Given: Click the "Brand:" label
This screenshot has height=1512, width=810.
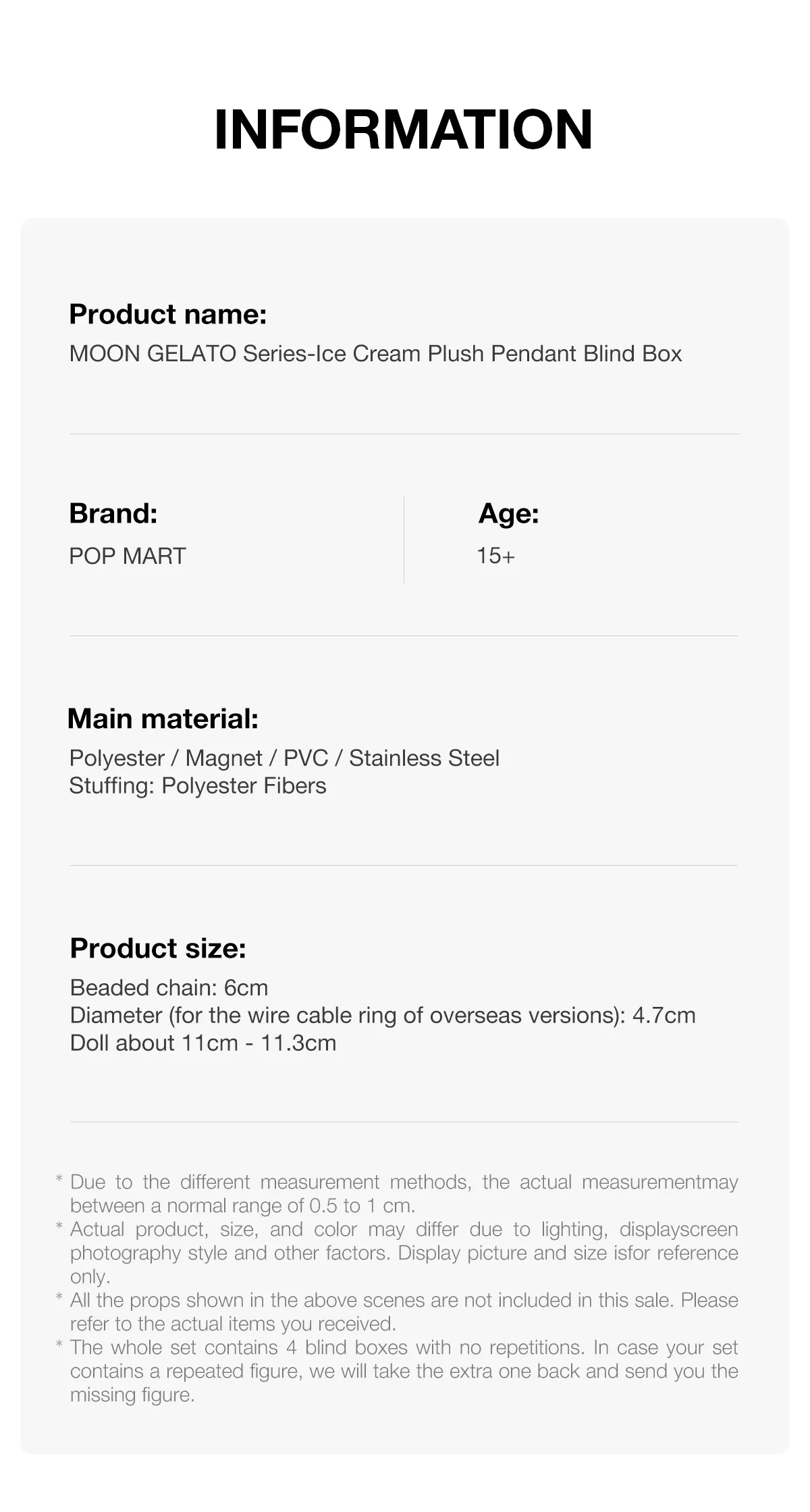Looking at the screenshot, I should point(113,514).
